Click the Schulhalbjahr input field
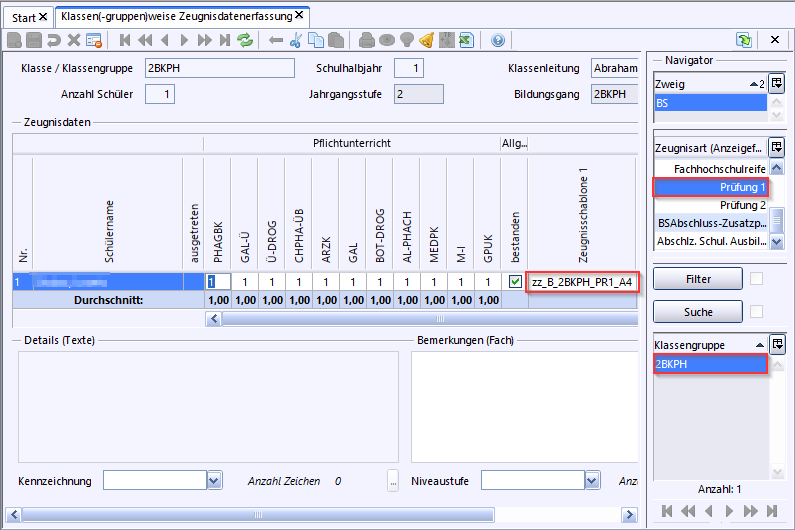Viewport: 795px width, 530px height. [409, 68]
